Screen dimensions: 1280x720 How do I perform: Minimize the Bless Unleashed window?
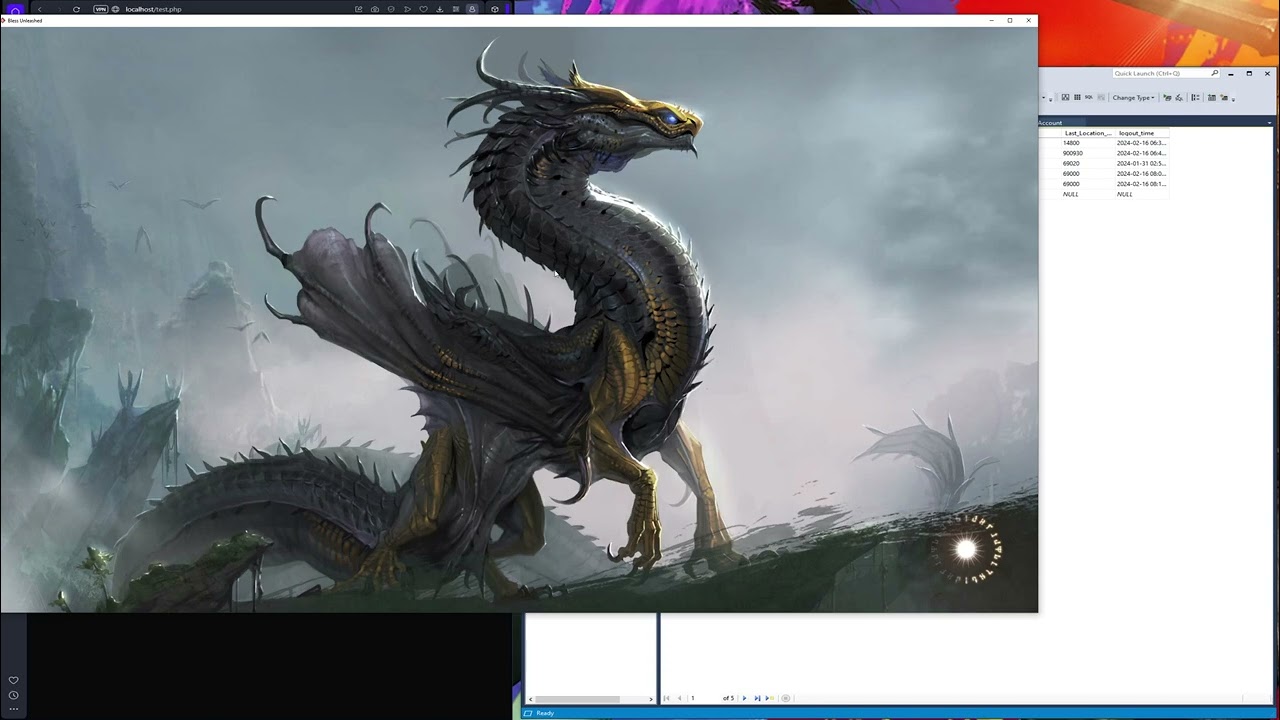991,20
